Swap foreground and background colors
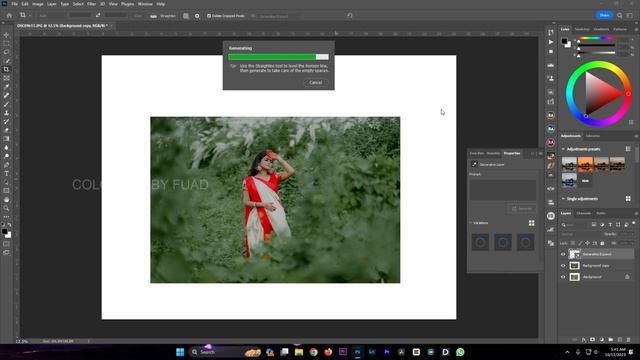The width and height of the screenshot is (640, 360). pyautogui.click(x=9, y=225)
